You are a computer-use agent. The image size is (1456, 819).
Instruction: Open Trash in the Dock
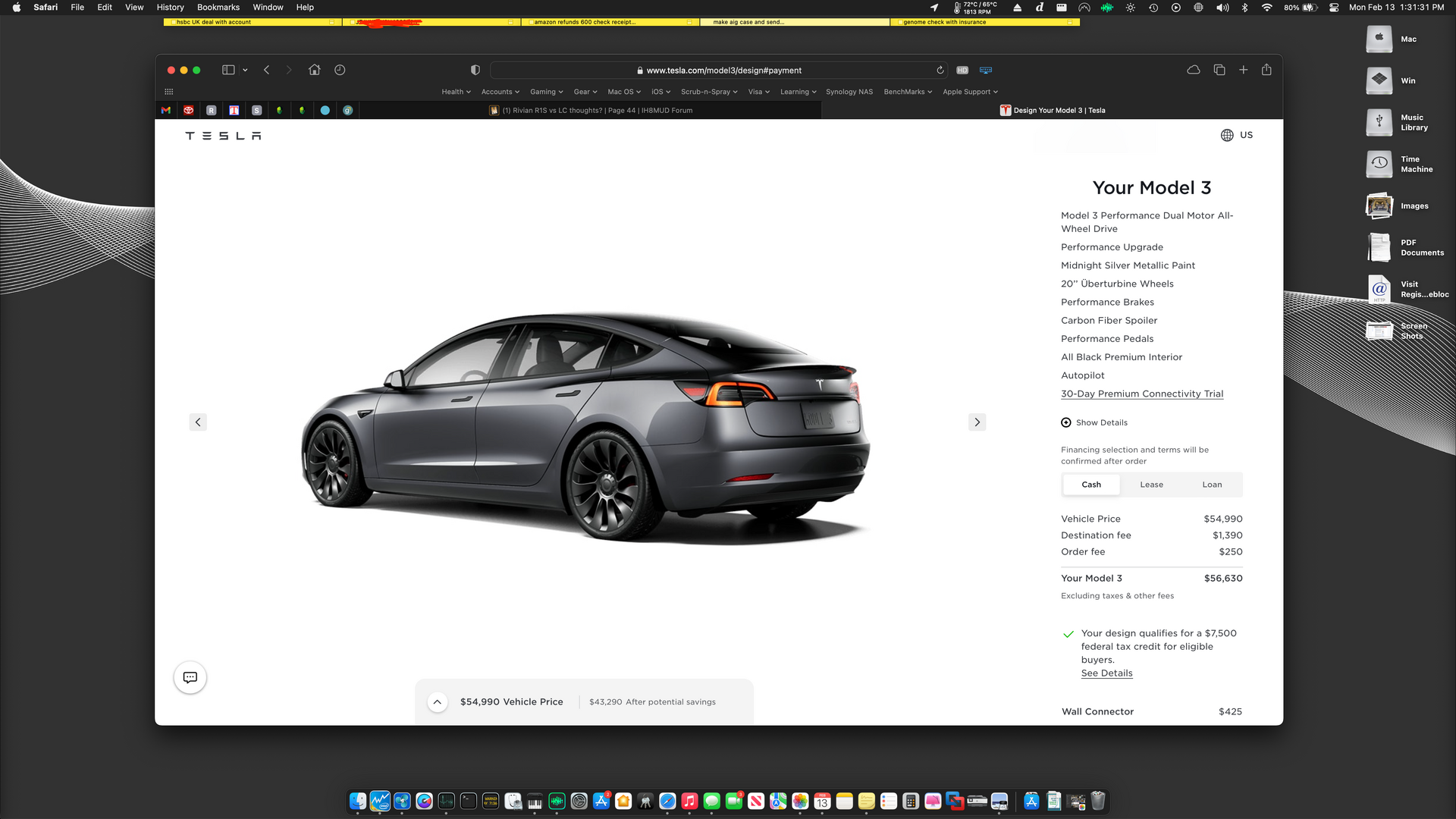pos(1098,801)
